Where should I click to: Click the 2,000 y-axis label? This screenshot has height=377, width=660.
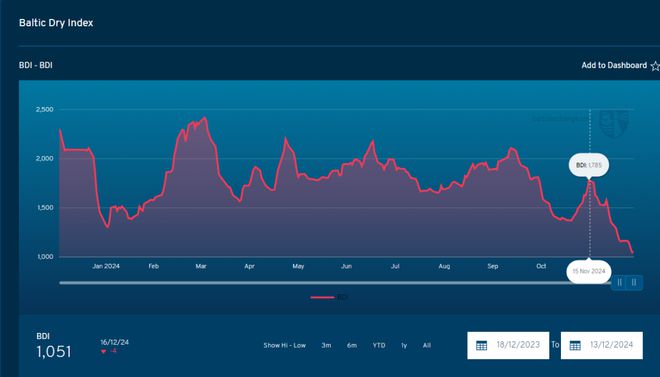click(x=45, y=159)
